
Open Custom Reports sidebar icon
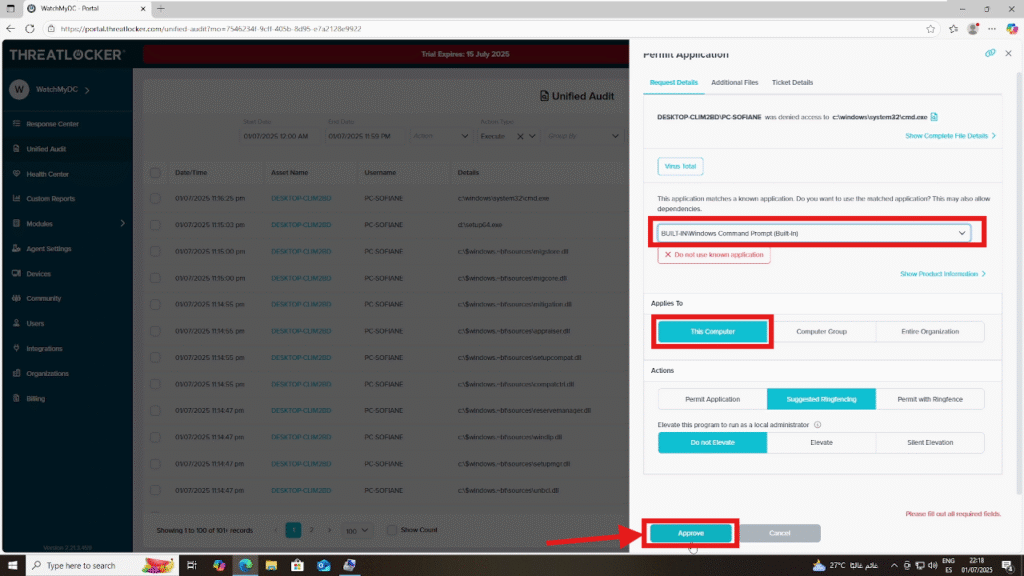[x=16, y=199]
